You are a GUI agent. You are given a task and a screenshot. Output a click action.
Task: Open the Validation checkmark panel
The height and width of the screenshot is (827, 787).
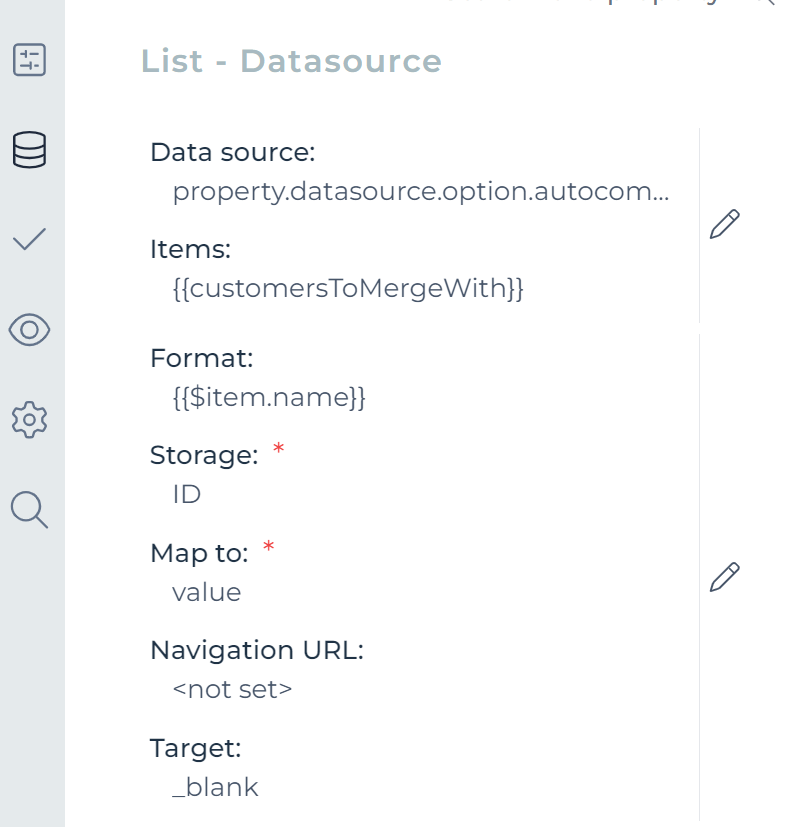tap(30, 238)
